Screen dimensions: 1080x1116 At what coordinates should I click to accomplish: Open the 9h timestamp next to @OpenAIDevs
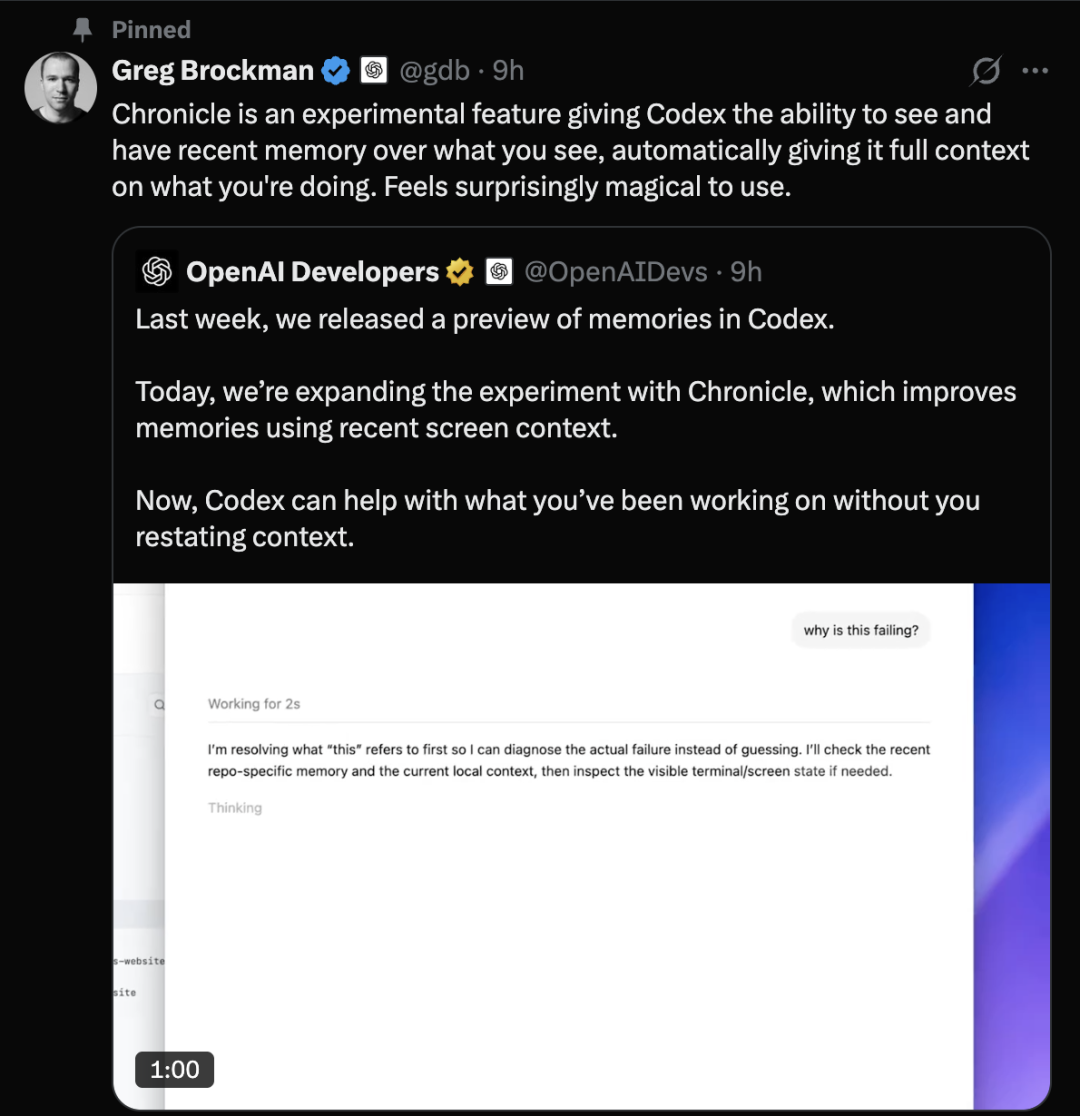[x=746, y=272]
